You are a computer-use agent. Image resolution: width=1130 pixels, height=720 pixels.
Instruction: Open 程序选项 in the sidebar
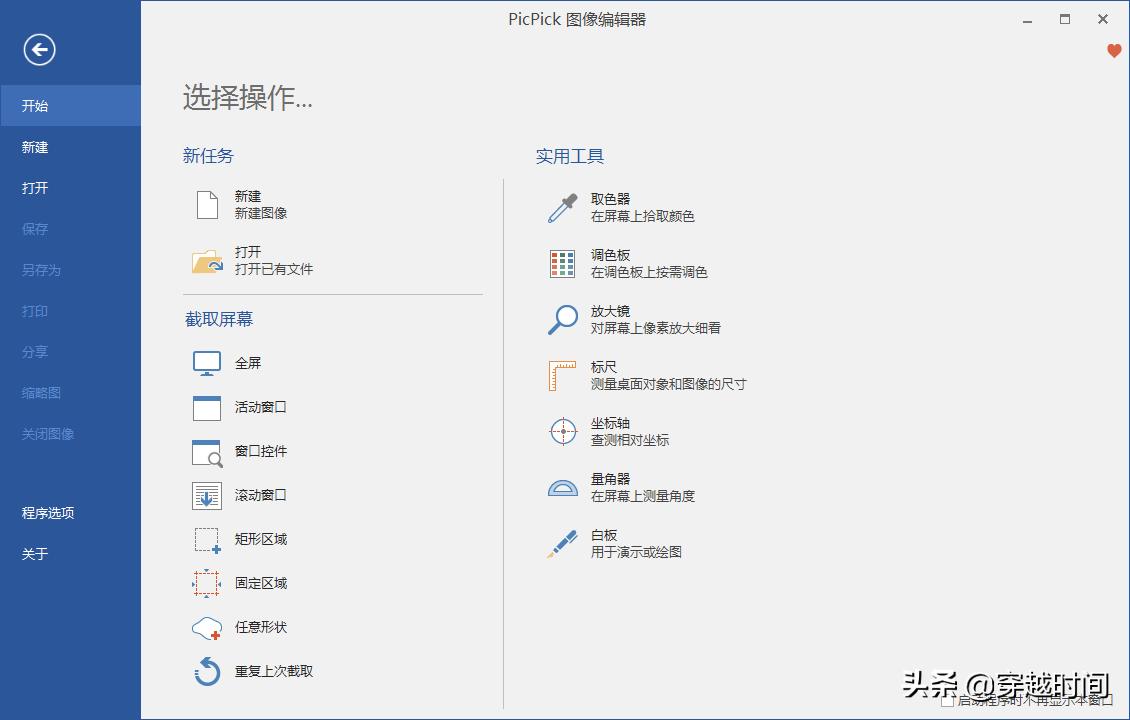(38, 512)
